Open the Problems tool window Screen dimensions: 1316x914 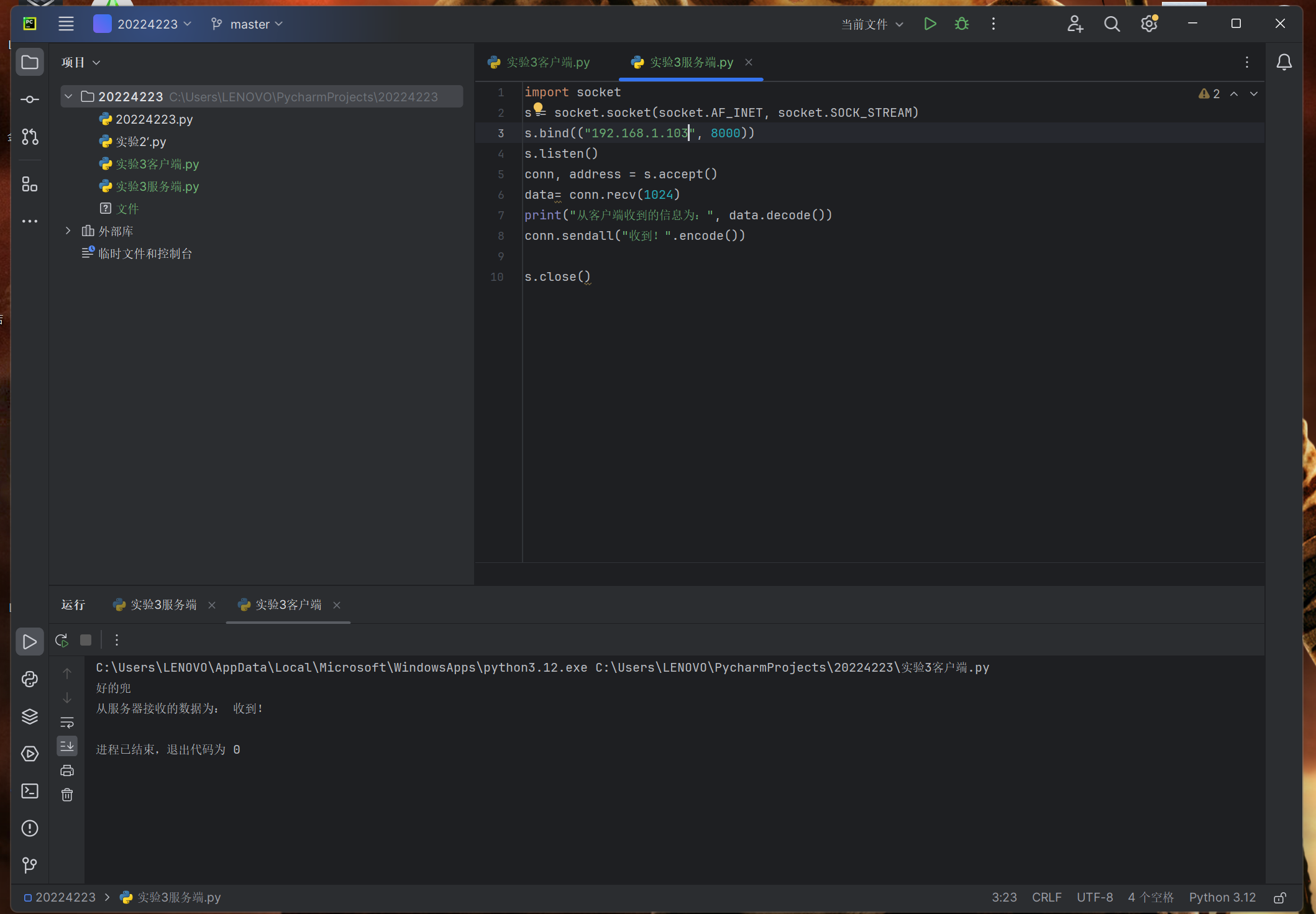pyautogui.click(x=30, y=828)
